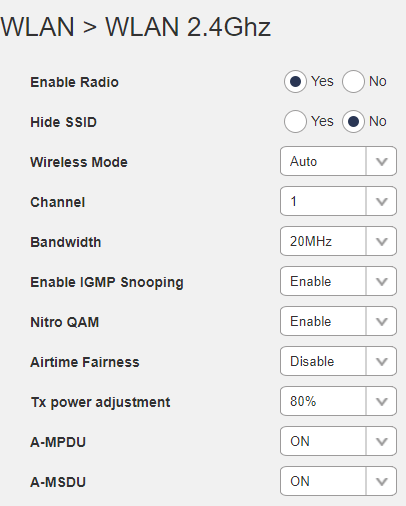The height and width of the screenshot is (506, 406).
Task: Click the Nitro QAM chevron arrow
Action: 382,322
